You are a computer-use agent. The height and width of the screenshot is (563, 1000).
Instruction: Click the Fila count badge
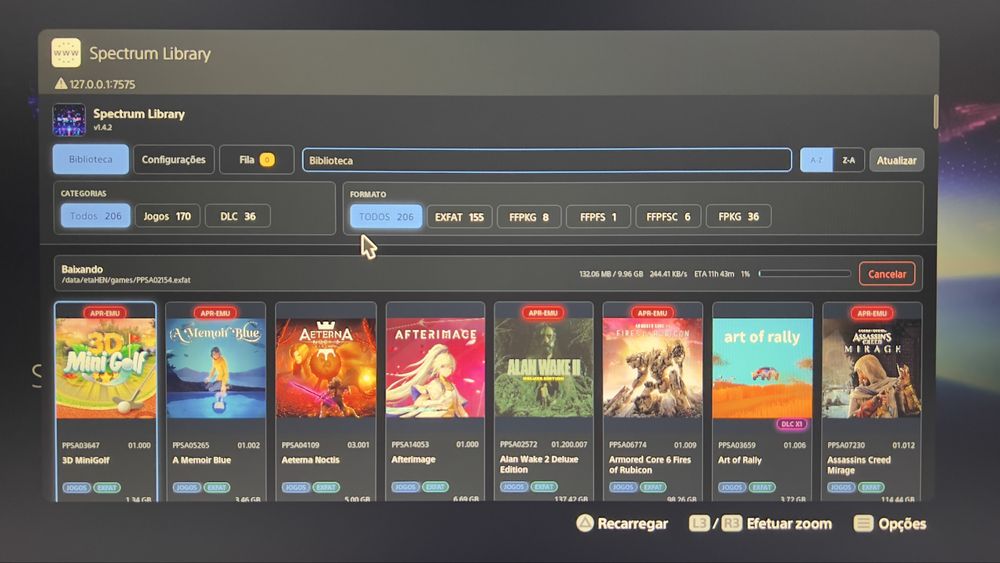267,159
